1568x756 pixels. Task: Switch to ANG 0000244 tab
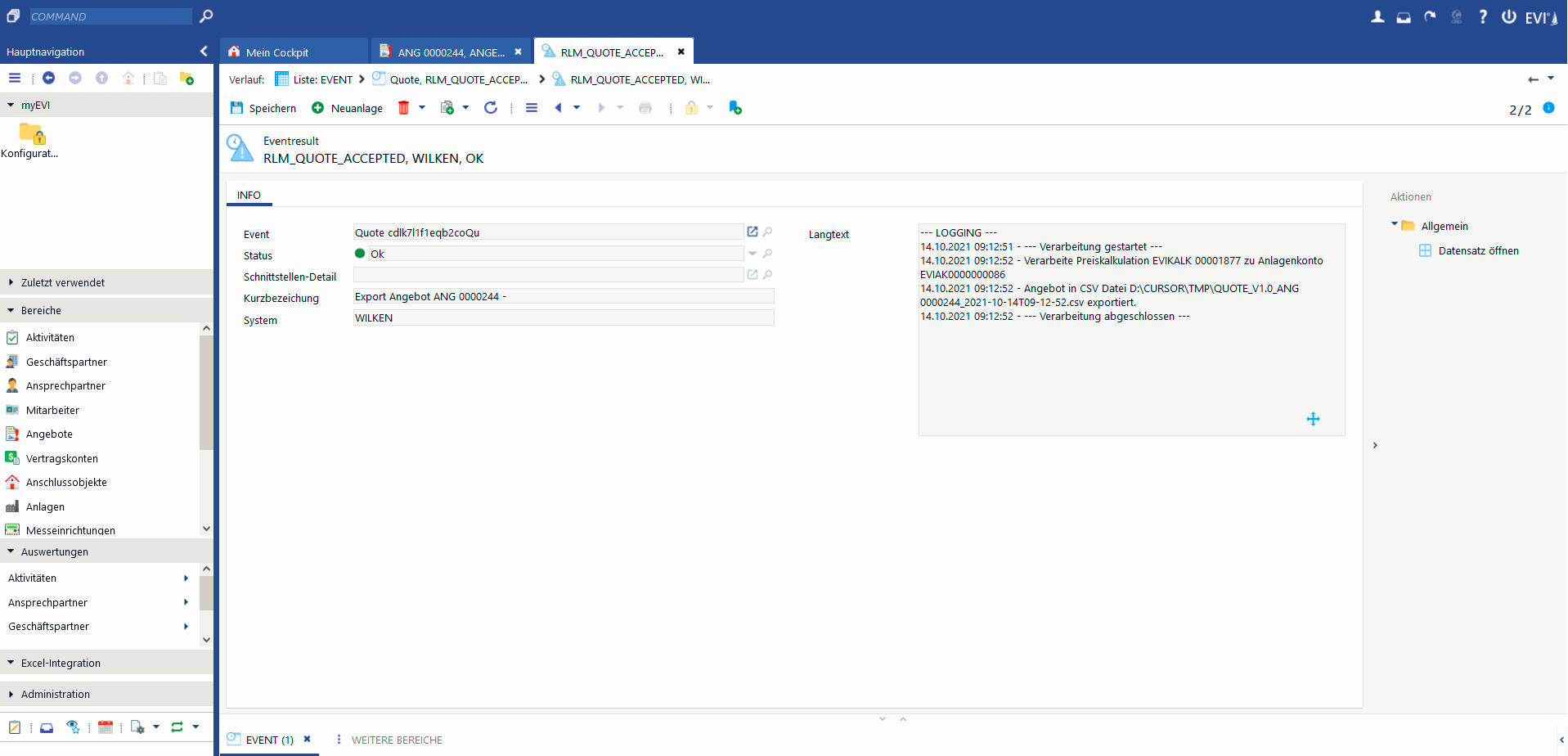[451, 52]
